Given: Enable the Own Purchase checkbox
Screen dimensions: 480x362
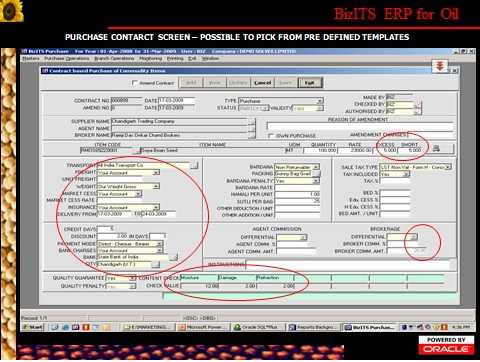Looking at the screenshot, I should 271,136.
